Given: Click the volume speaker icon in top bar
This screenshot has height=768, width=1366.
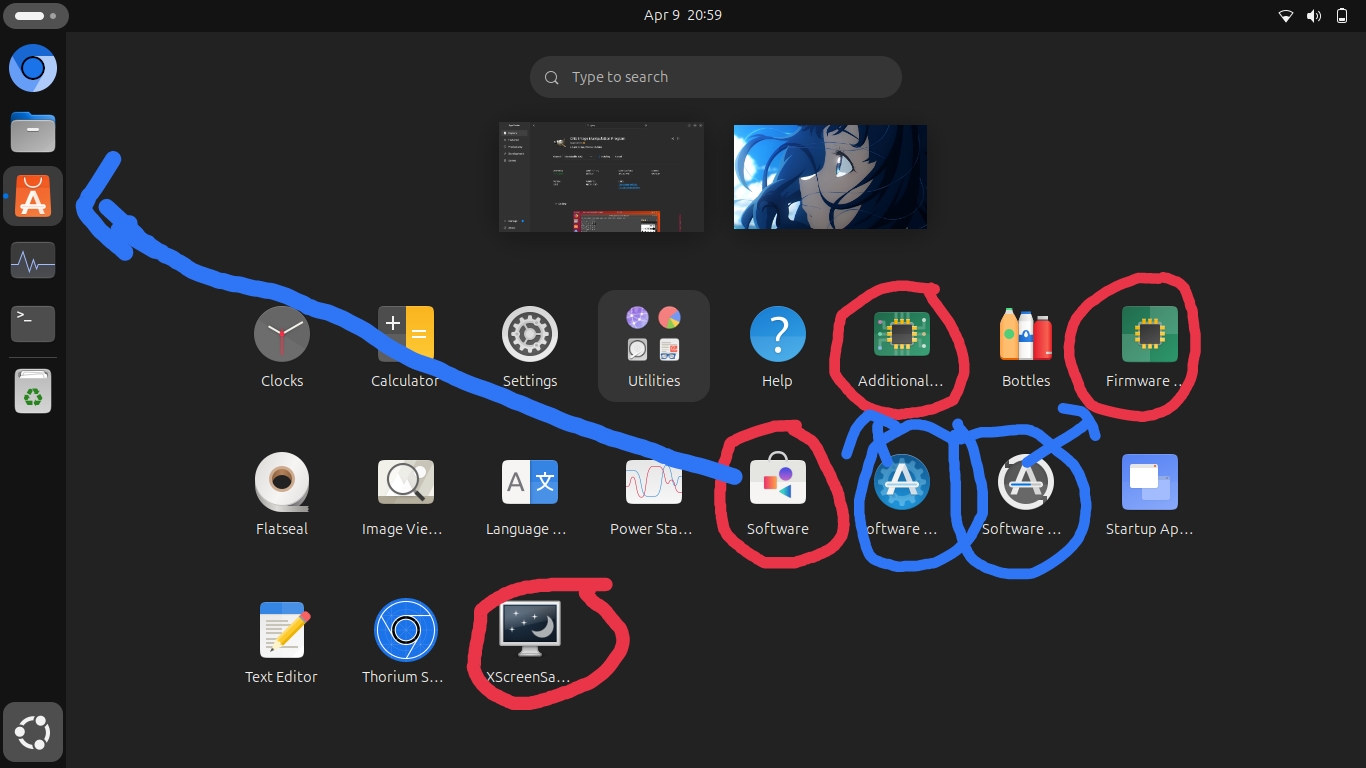Looking at the screenshot, I should 1314,15.
